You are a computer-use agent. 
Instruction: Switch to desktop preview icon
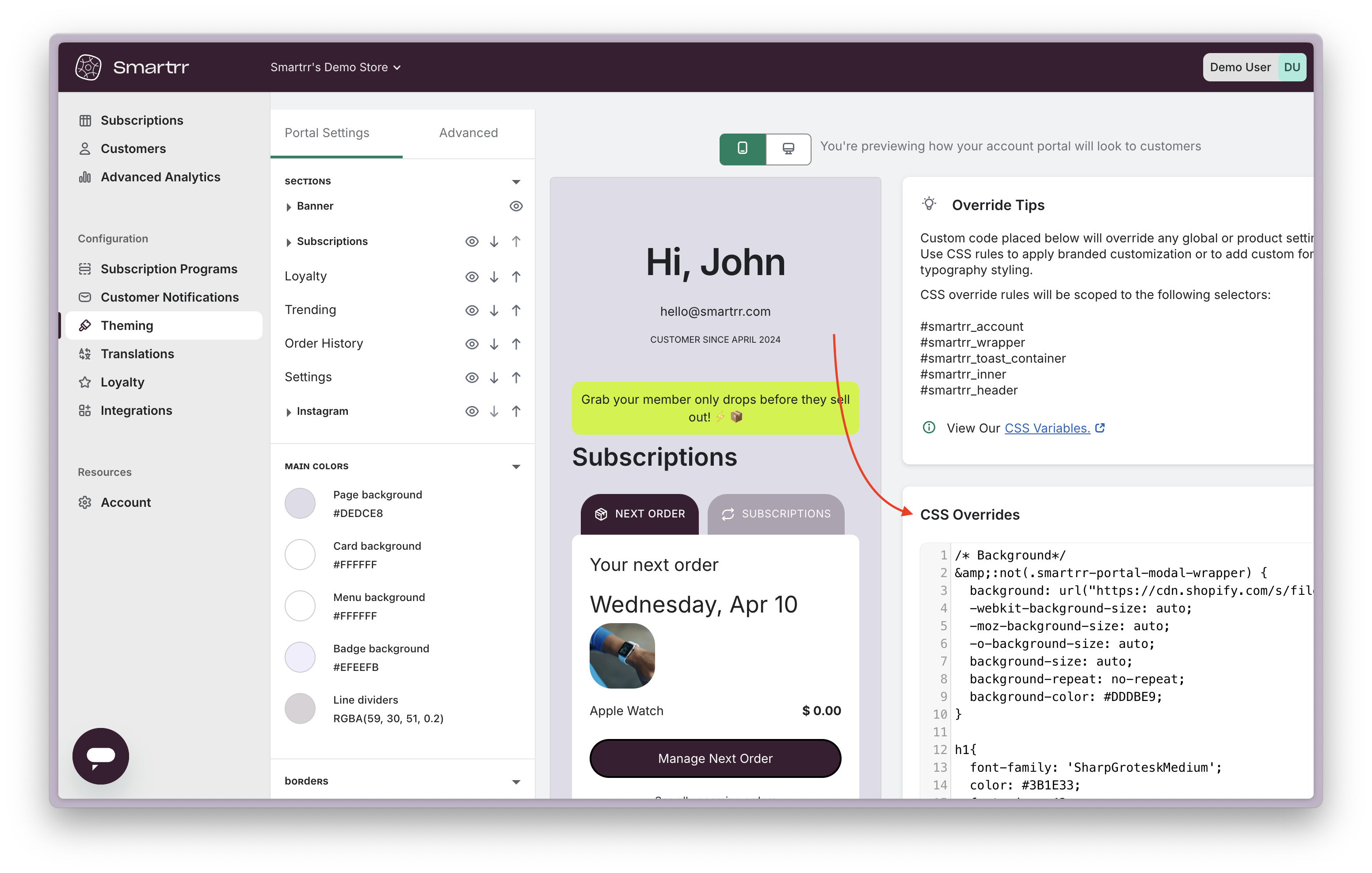[x=788, y=148]
